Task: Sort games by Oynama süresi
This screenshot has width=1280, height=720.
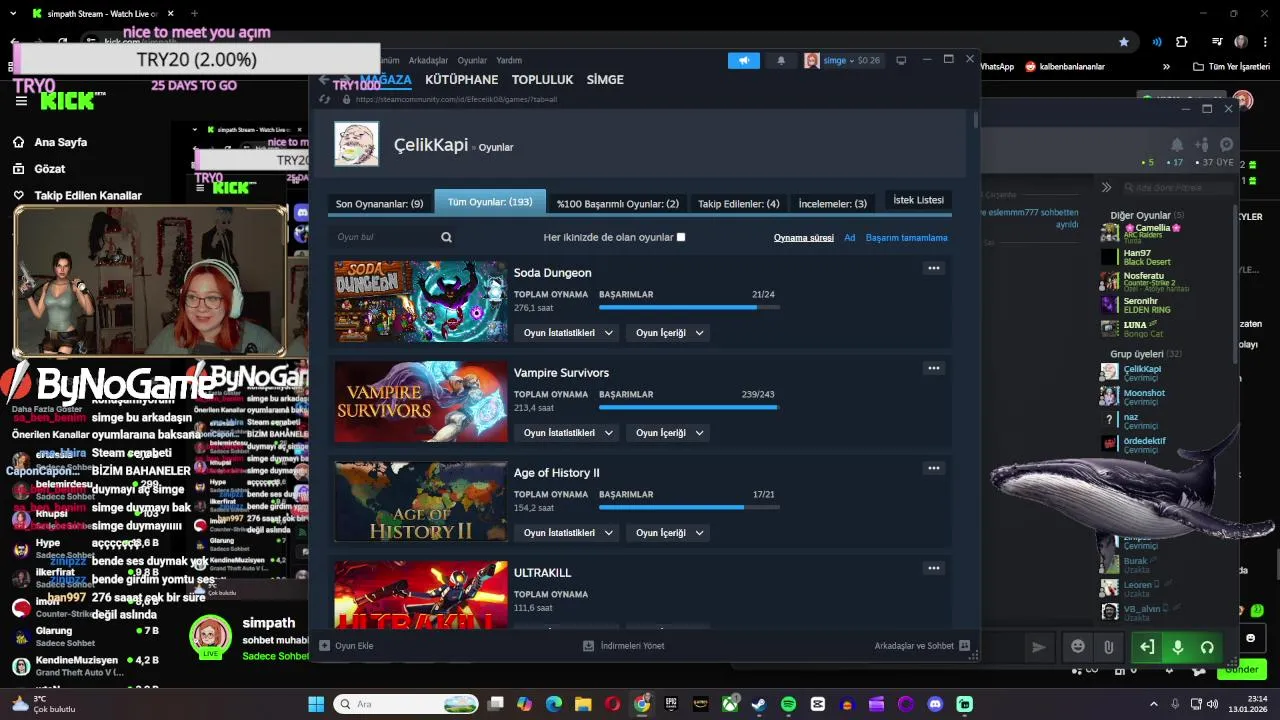Action: coord(804,238)
